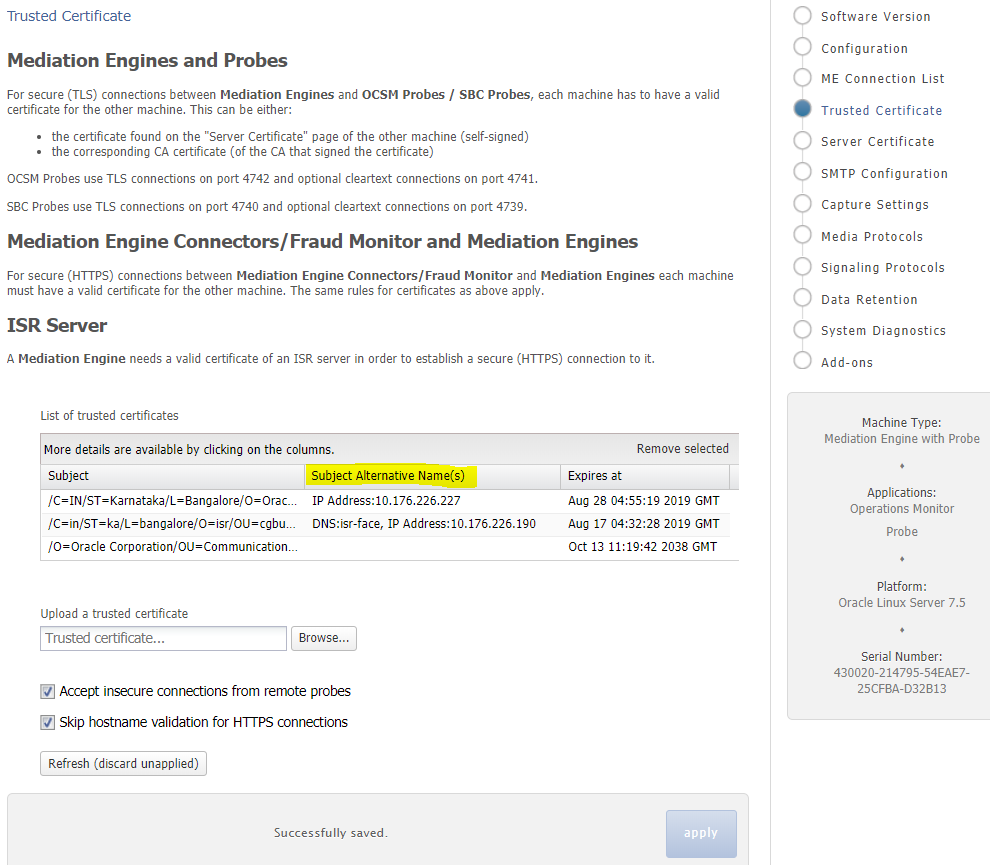Disable skip hostname validation for HTTPS connections
The height and width of the screenshot is (865, 990).
(x=47, y=721)
